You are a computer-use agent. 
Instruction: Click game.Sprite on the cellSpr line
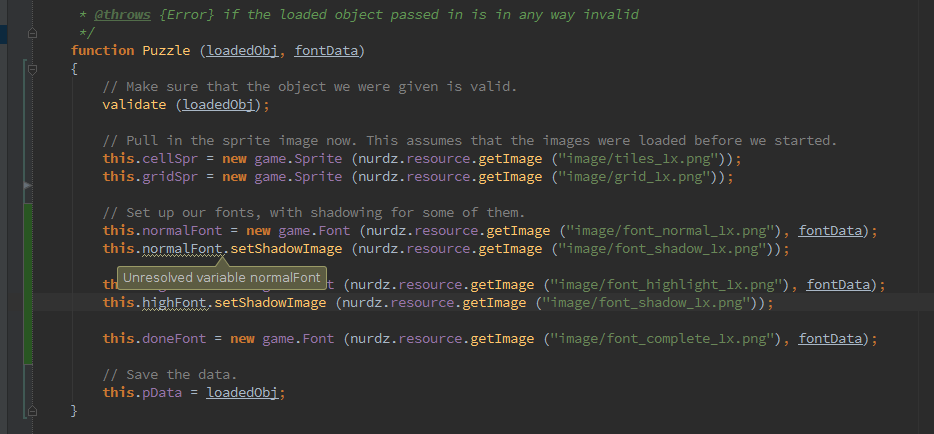point(298,159)
